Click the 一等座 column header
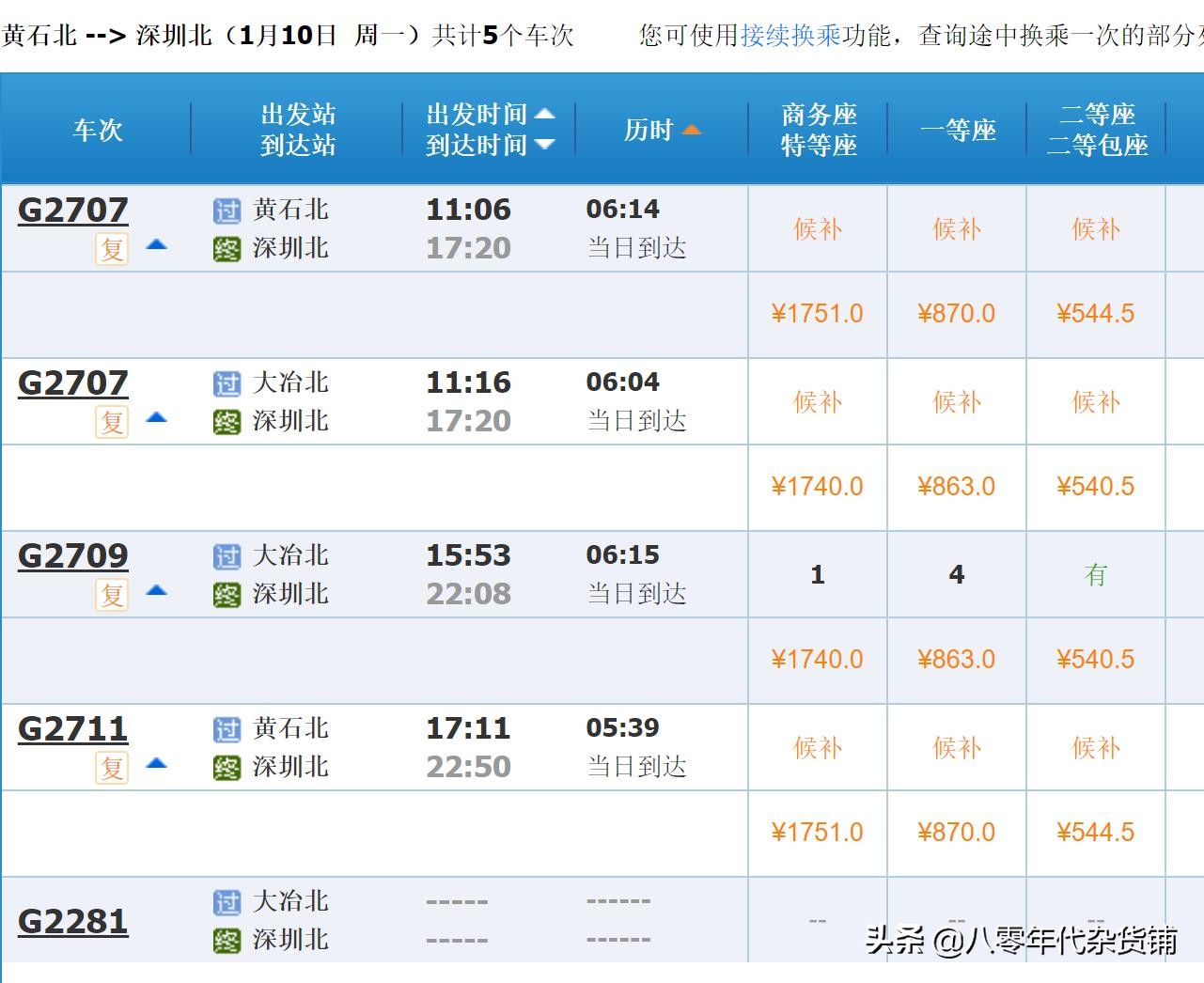This screenshot has width=1204, height=983. [x=958, y=130]
